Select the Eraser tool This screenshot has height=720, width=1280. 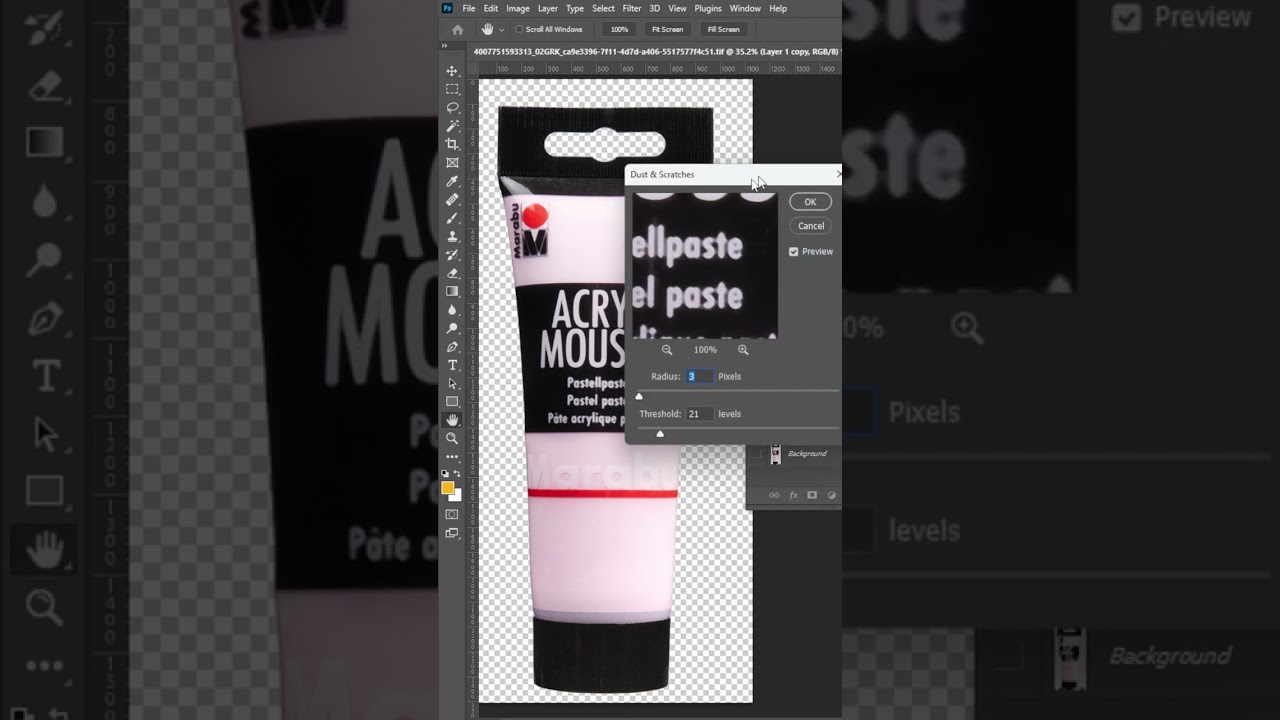[x=452, y=273]
